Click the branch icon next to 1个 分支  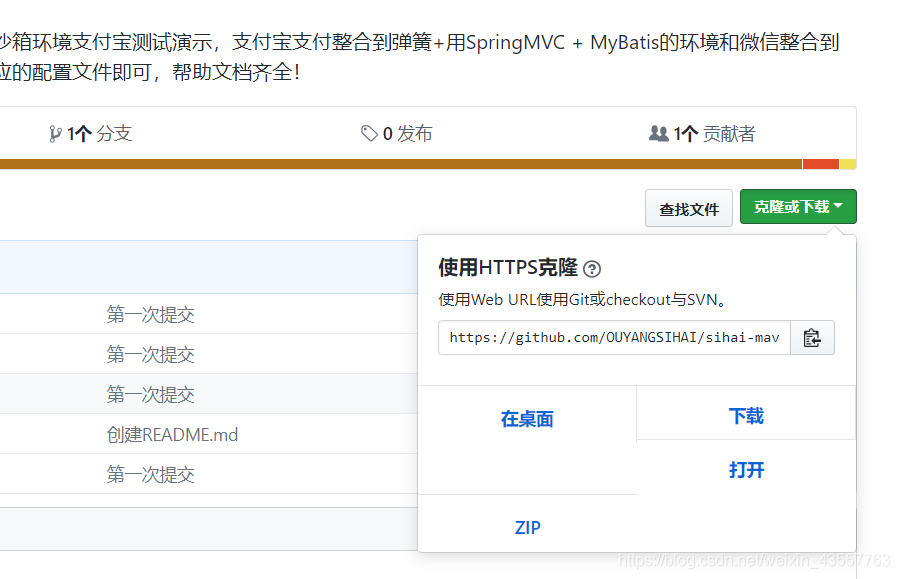click(x=55, y=134)
